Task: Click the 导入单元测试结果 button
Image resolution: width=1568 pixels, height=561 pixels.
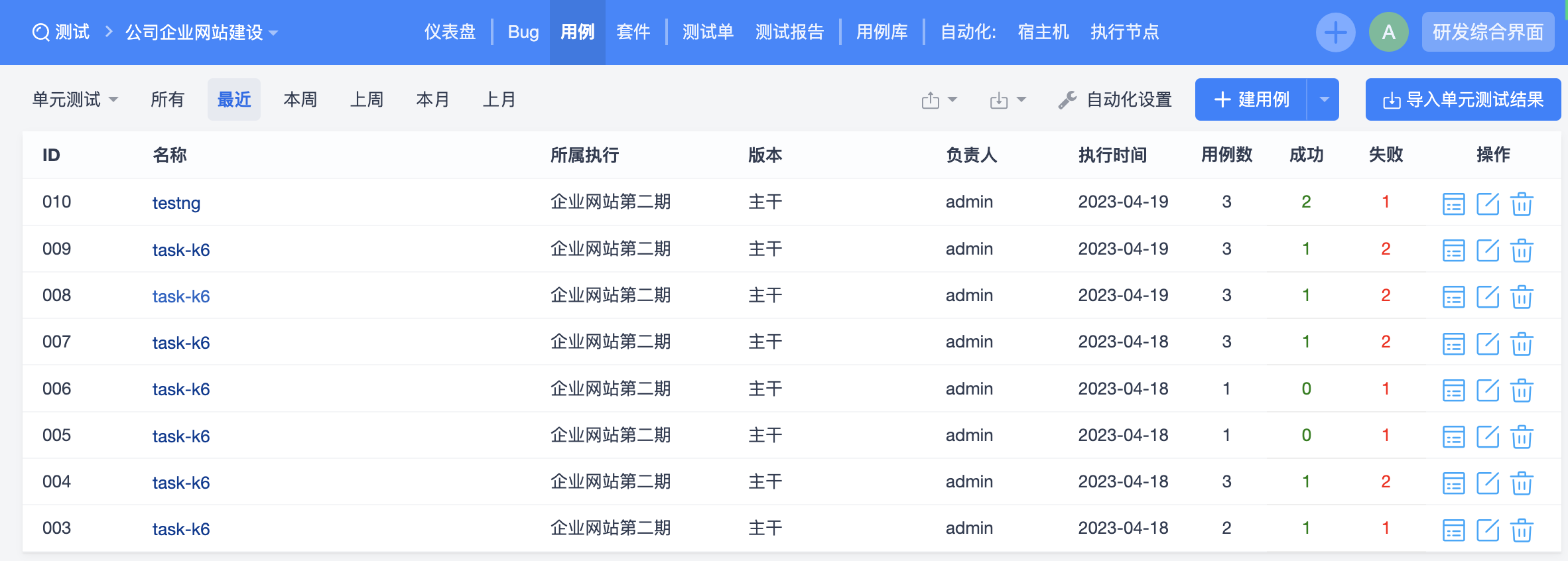Action: (1463, 99)
